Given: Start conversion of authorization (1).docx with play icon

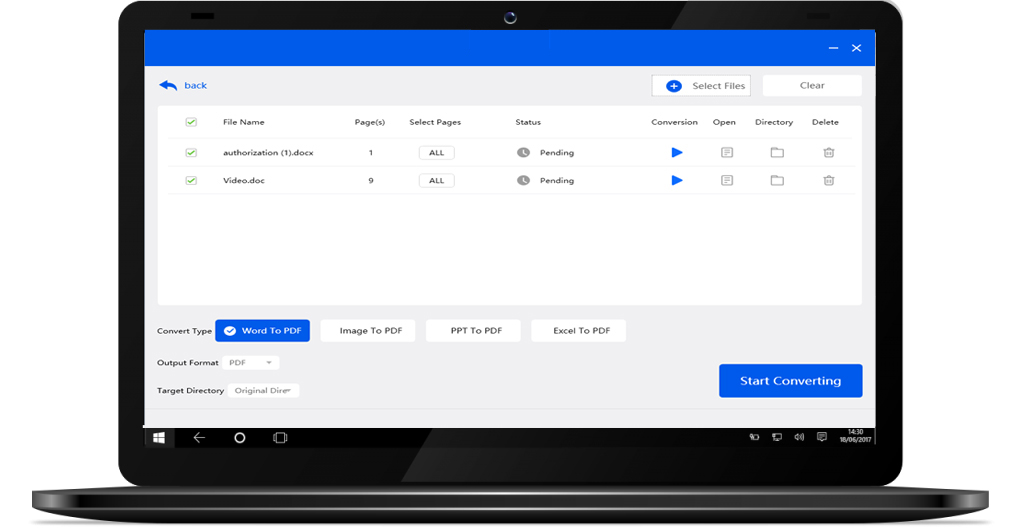Looking at the screenshot, I should coord(677,153).
